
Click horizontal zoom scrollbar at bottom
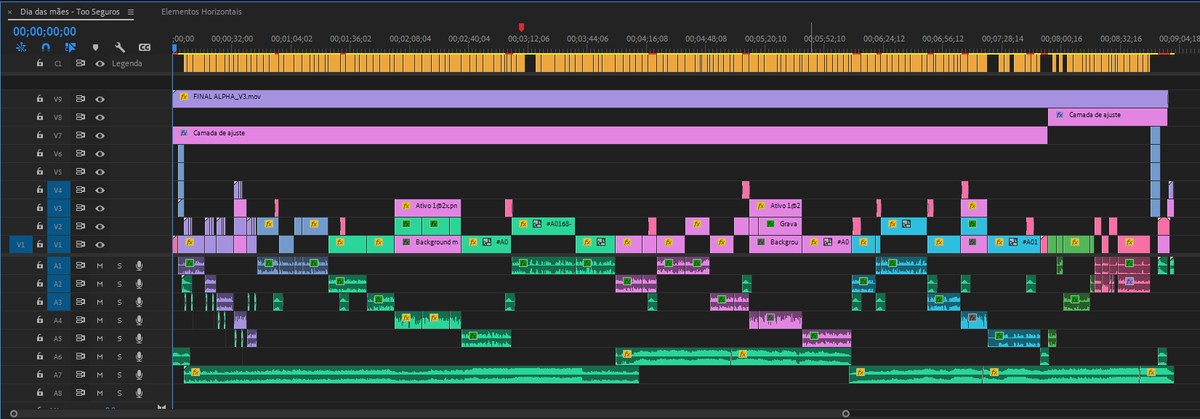point(430,412)
